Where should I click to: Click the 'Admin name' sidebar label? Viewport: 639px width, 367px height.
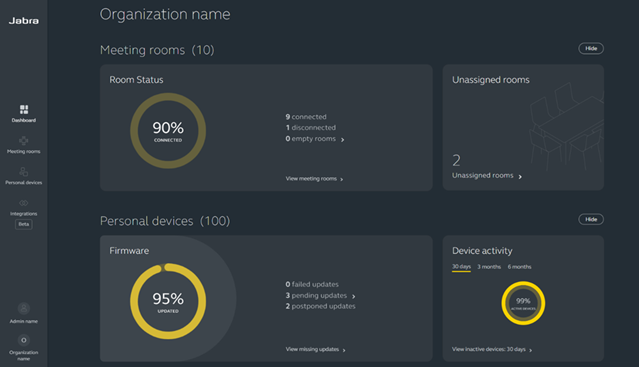pos(24,321)
